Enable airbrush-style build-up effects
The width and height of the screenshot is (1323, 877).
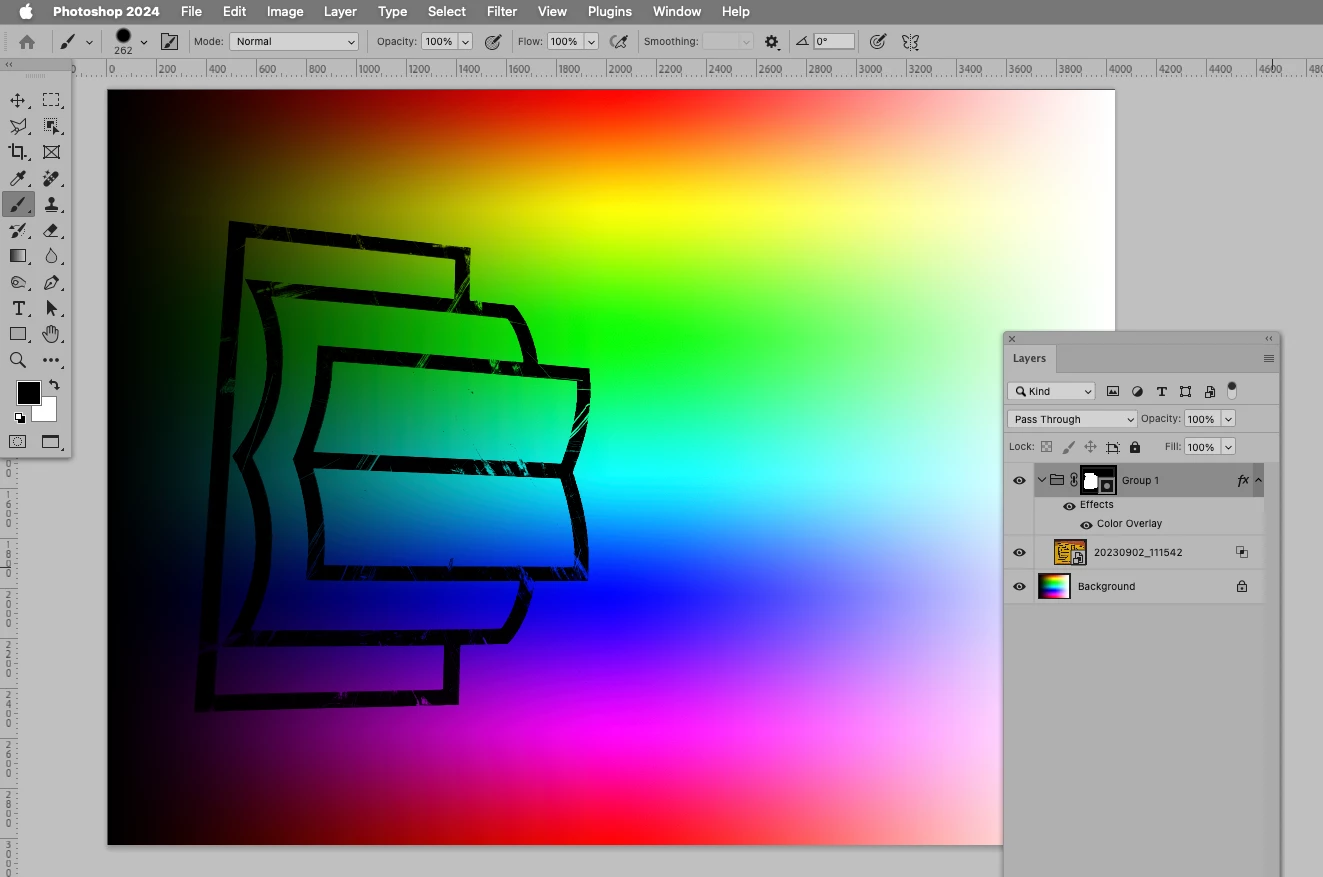coord(619,42)
